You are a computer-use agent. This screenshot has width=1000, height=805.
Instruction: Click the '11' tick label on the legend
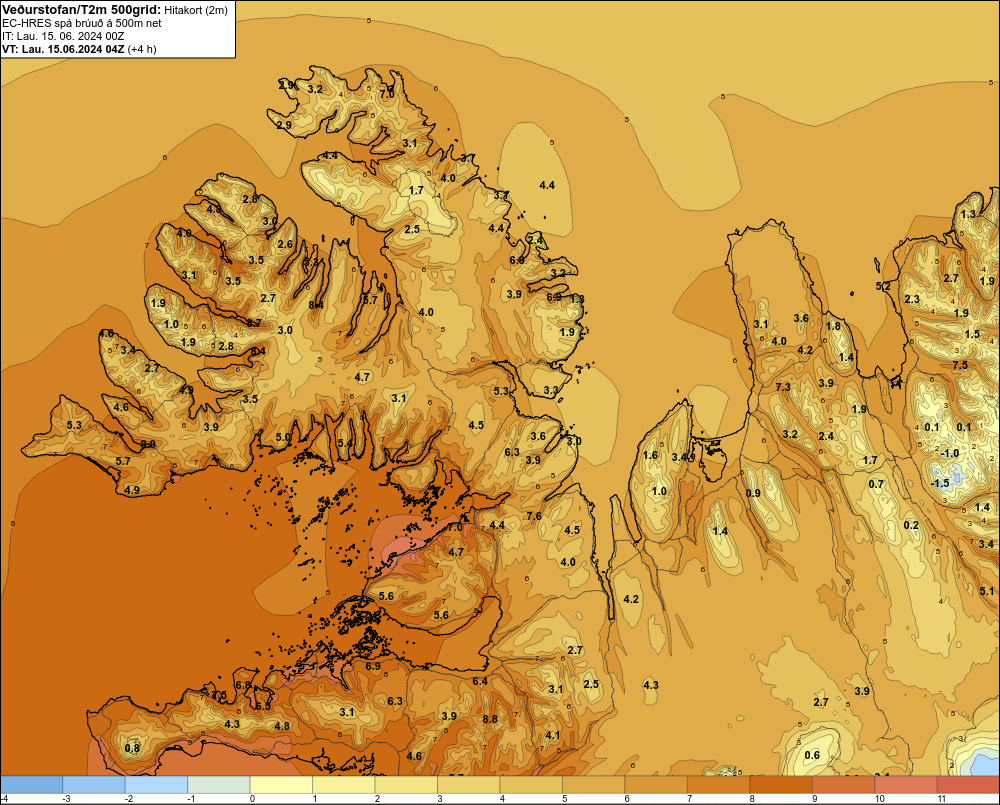click(x=941, y=799)
